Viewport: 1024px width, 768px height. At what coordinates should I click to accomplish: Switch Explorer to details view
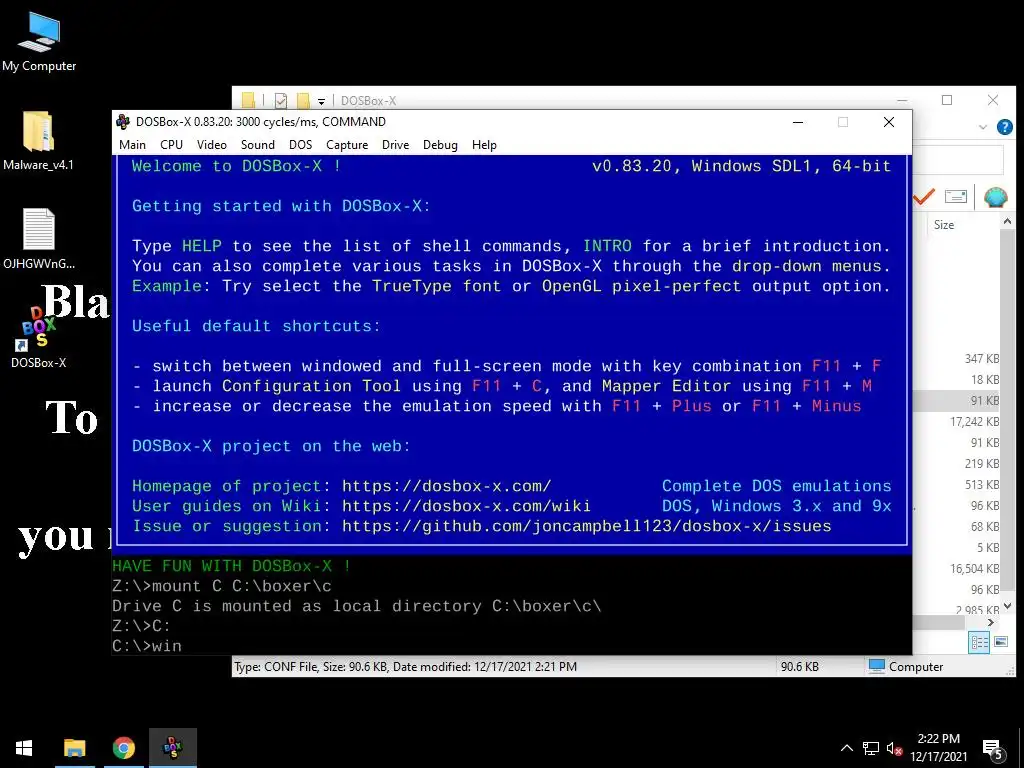tap(978, 643)
